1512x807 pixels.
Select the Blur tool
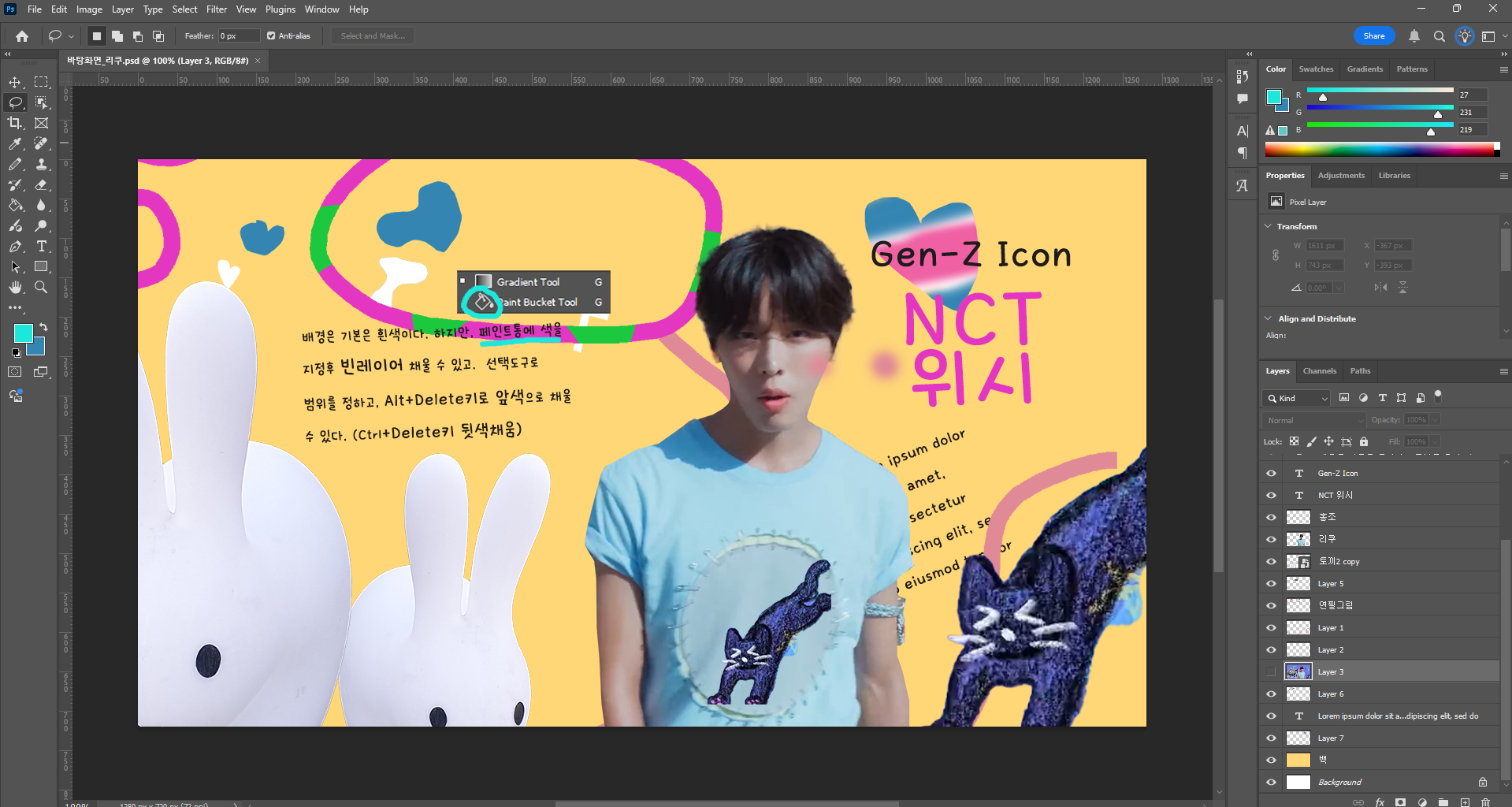point(41,205)
